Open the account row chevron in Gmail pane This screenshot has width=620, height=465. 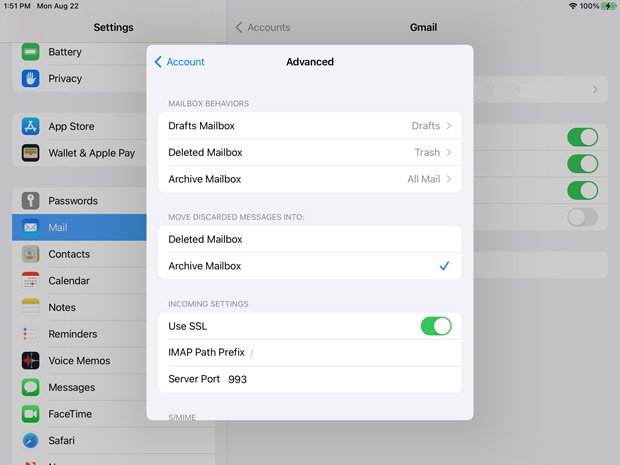(x=595, y=89)
